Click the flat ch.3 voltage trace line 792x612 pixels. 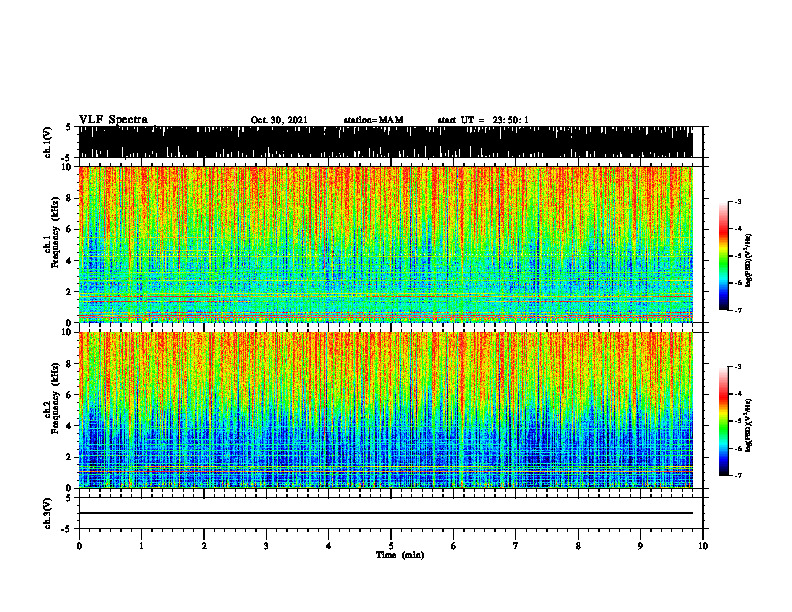tap(385, 513)
